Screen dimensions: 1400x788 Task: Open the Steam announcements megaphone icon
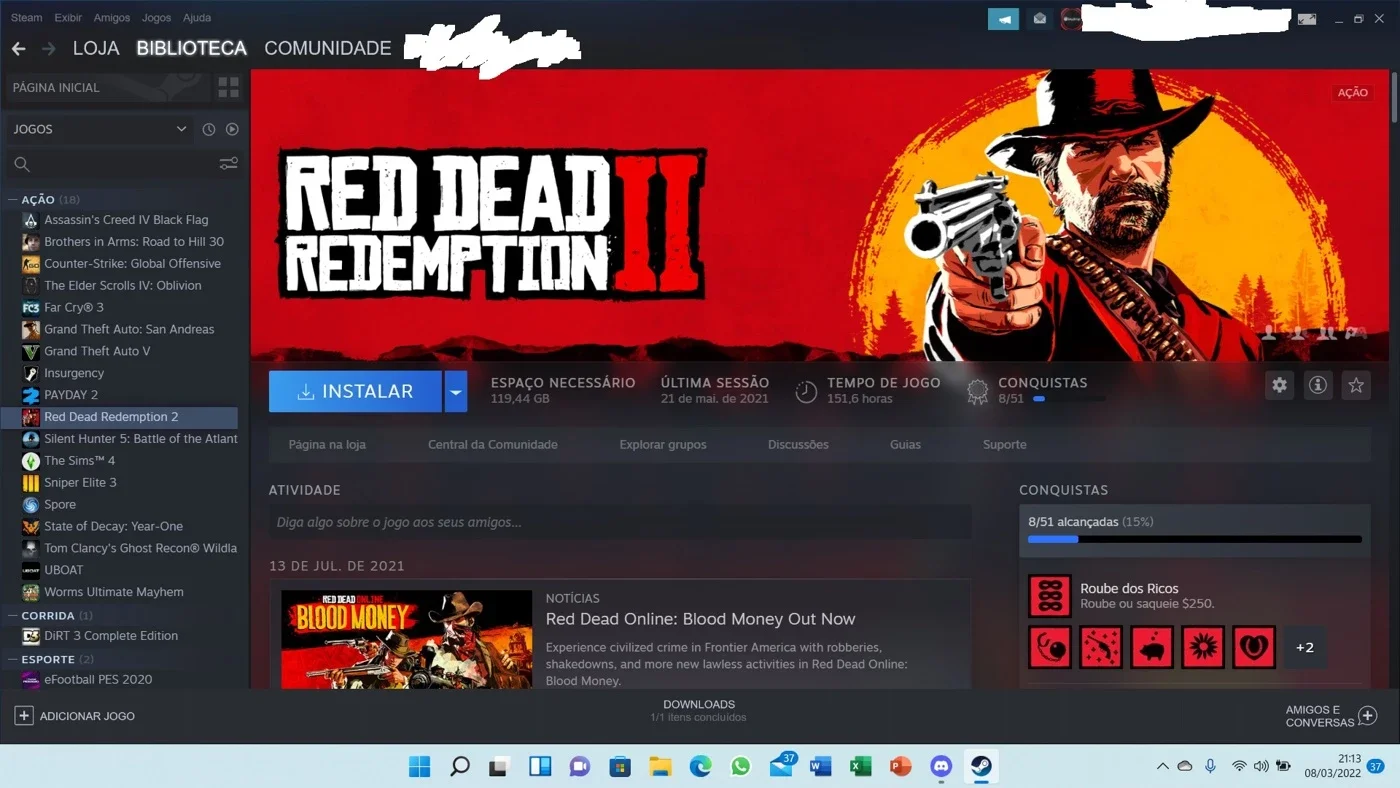[1003, 18]
